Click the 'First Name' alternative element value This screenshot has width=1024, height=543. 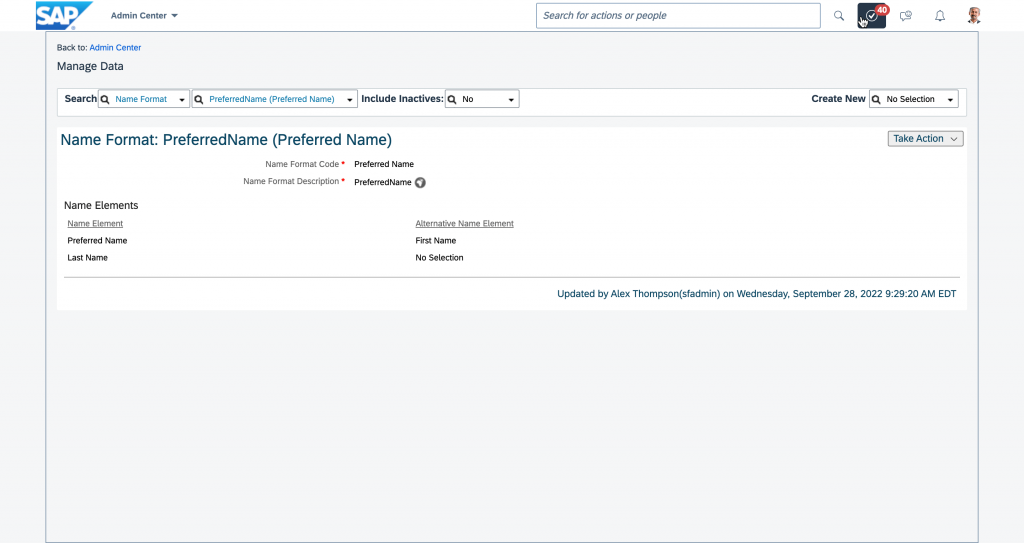pyautogui.click(x=436, y=240)
